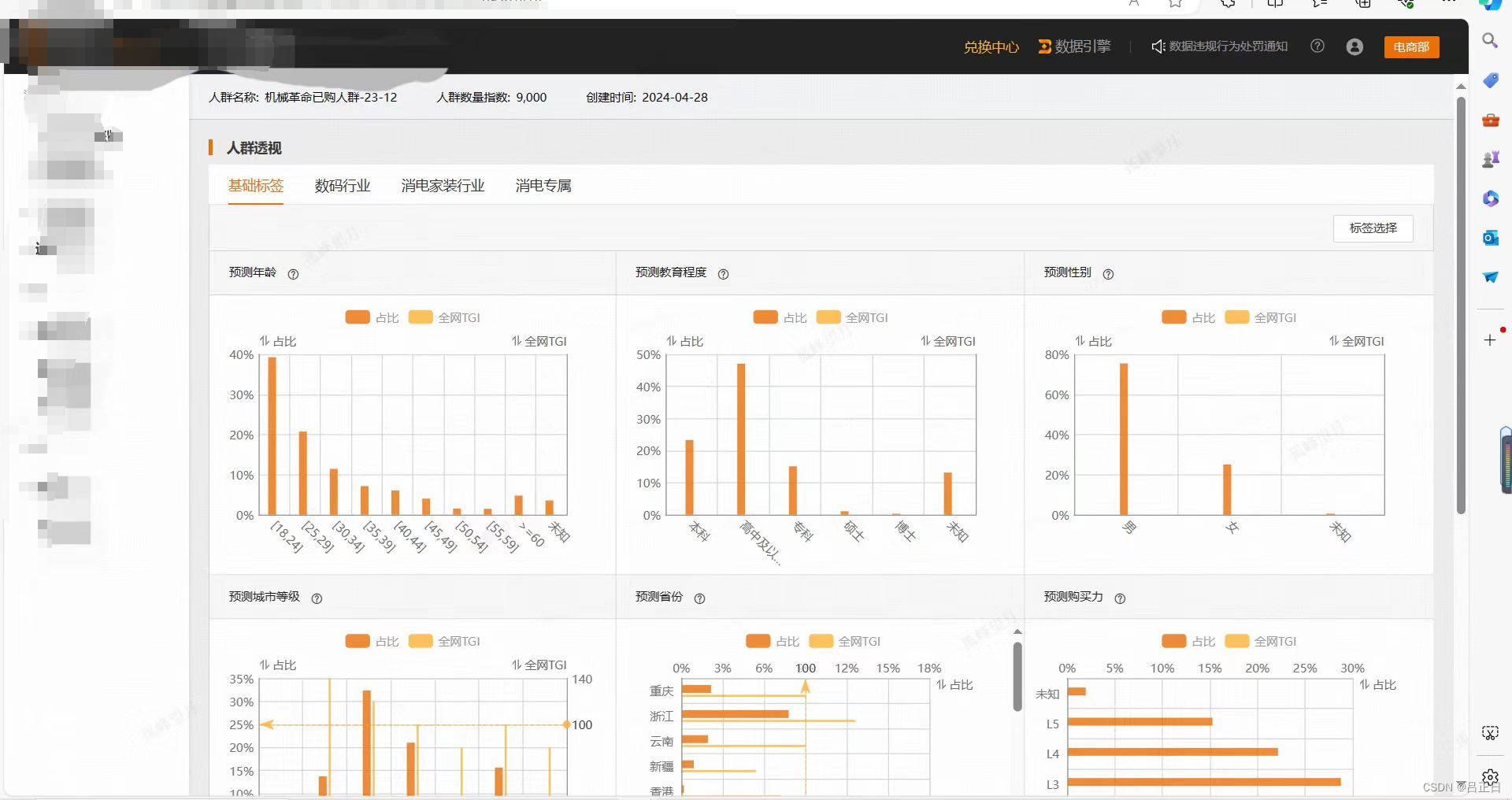Click the speaker icon beside 数据违规行为处罚通知
The image size is (1512, 800).
pyautogui.click(x=1157, y=46)
